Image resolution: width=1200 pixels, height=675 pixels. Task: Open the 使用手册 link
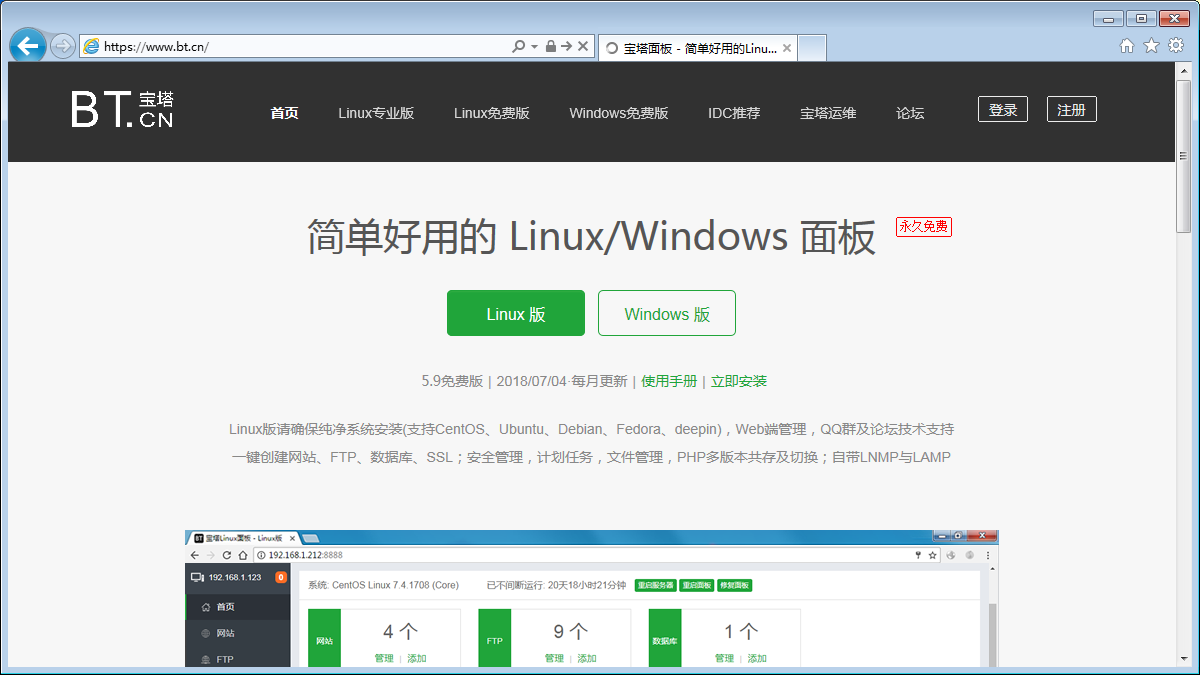(x=669, y=381)
